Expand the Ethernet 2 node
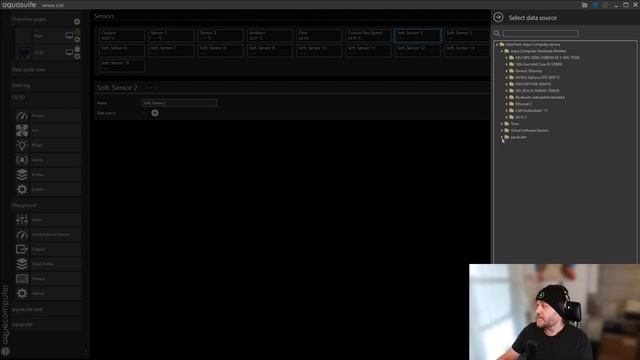 (507, 104)
